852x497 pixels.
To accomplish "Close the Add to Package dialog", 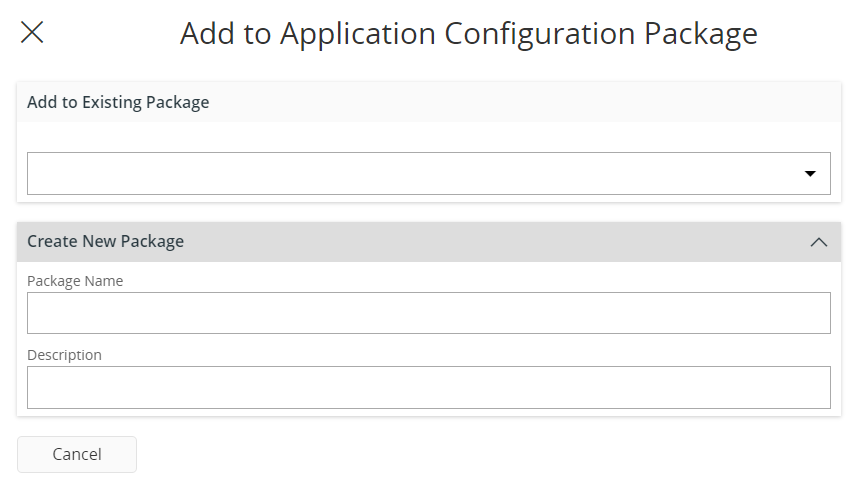I will click(32, 33).
